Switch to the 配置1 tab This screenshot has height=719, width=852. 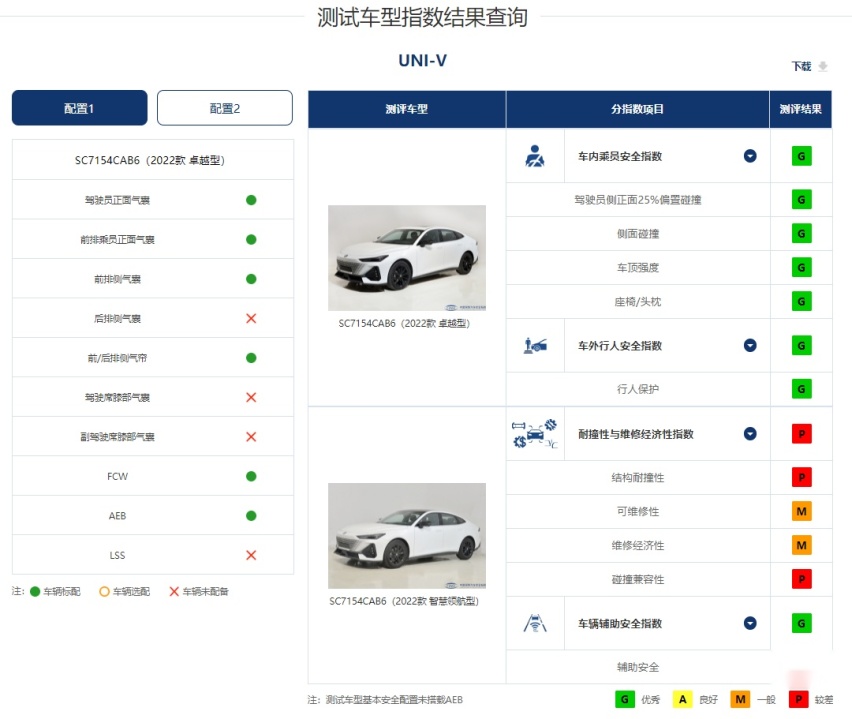(79, 108)
